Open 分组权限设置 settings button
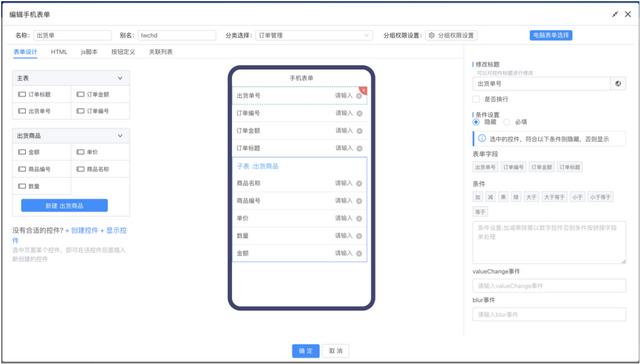The height and width of the screenshot is (364, 640). (451, 36)
